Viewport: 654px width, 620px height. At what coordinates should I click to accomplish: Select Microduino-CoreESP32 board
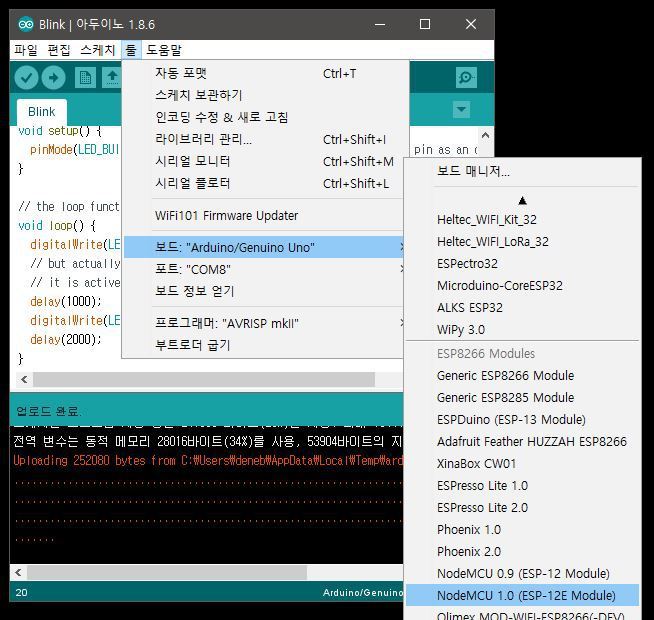(x=522, y=286)
